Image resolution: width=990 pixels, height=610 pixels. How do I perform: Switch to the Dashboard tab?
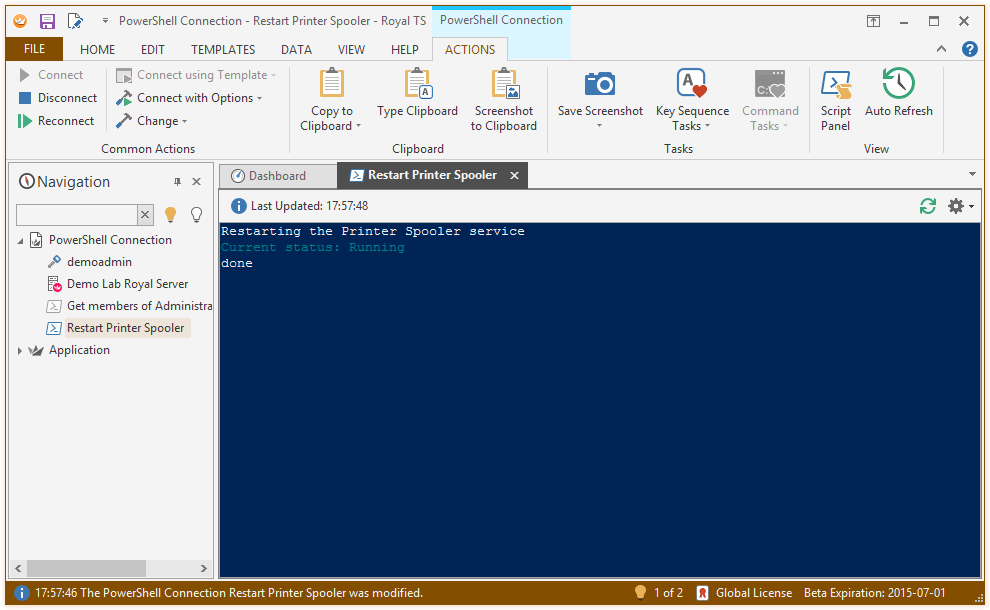point(278,176)
